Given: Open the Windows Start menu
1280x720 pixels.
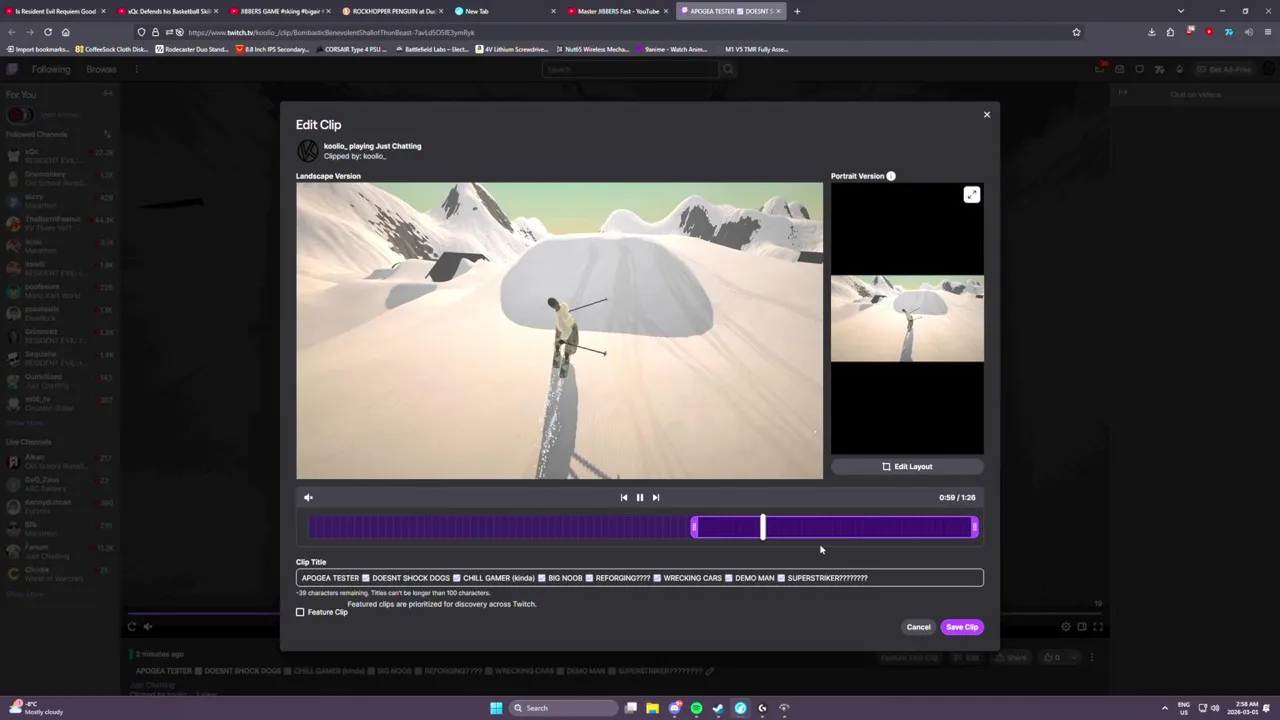Looking at the screenshot, I should [x=496, y=708].
